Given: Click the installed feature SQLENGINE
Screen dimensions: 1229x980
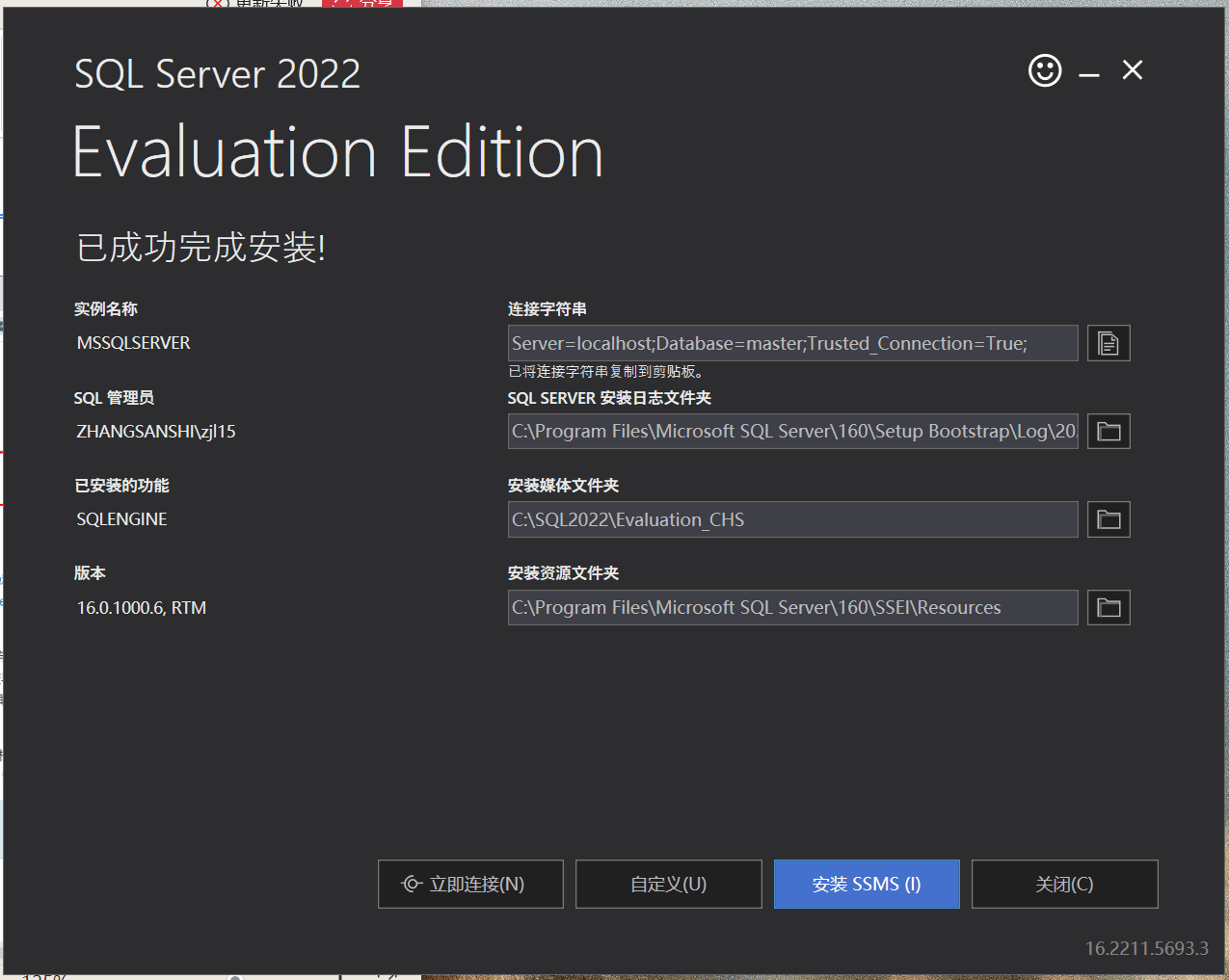Looking at the screenshot, I should pyautogui.click(x=121, y=519).
